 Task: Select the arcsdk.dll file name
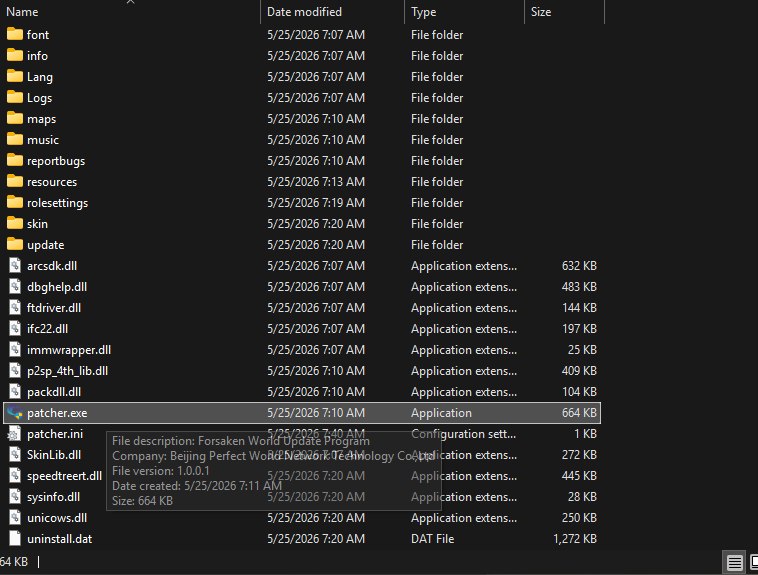coord(52,266)
